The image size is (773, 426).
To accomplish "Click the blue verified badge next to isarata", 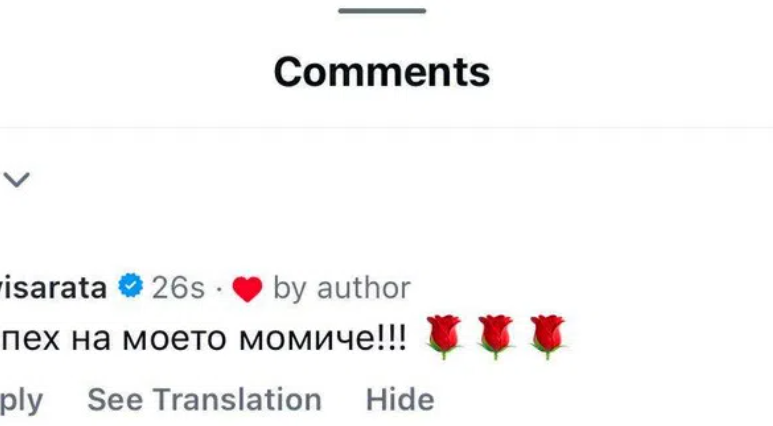I will coord(131,286).
